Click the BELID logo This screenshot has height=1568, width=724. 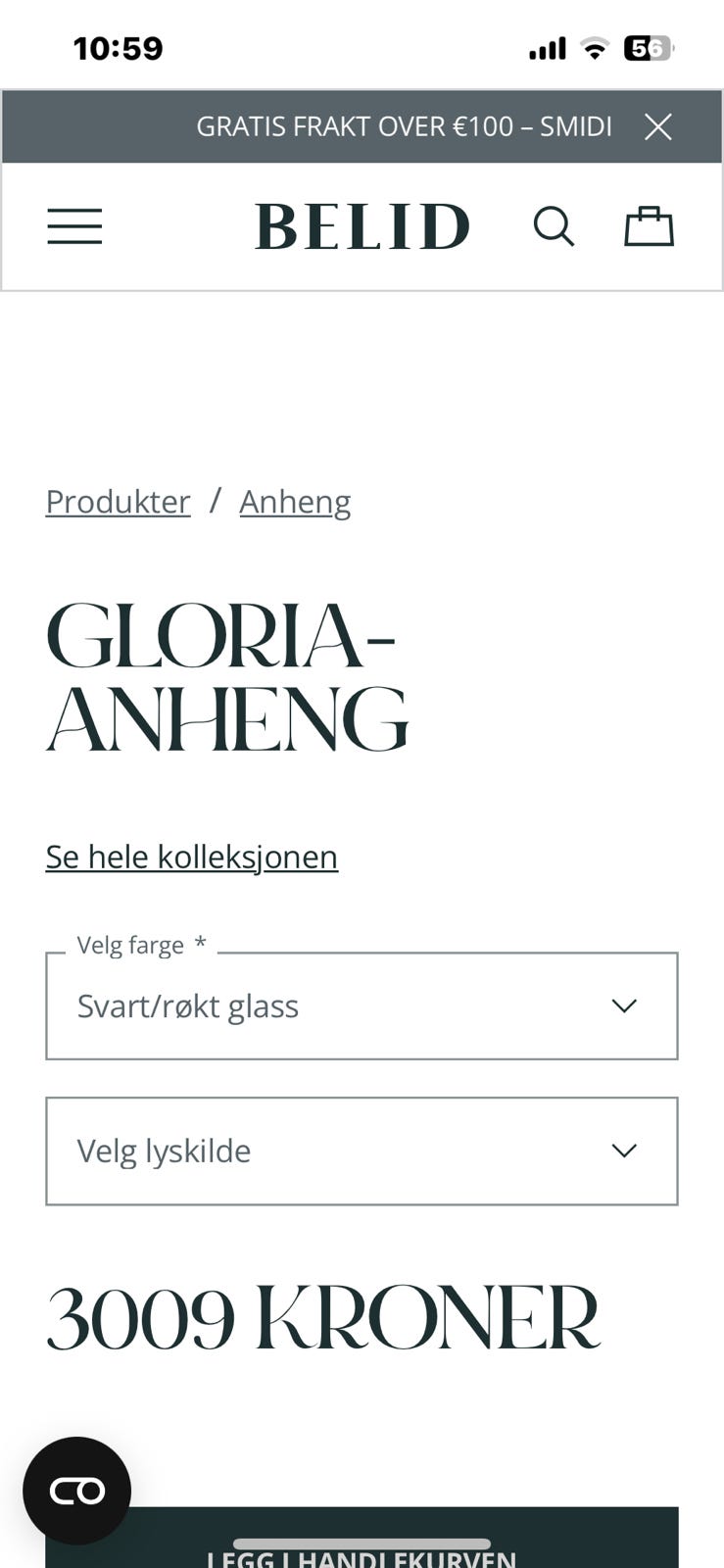tap(362, 225)
